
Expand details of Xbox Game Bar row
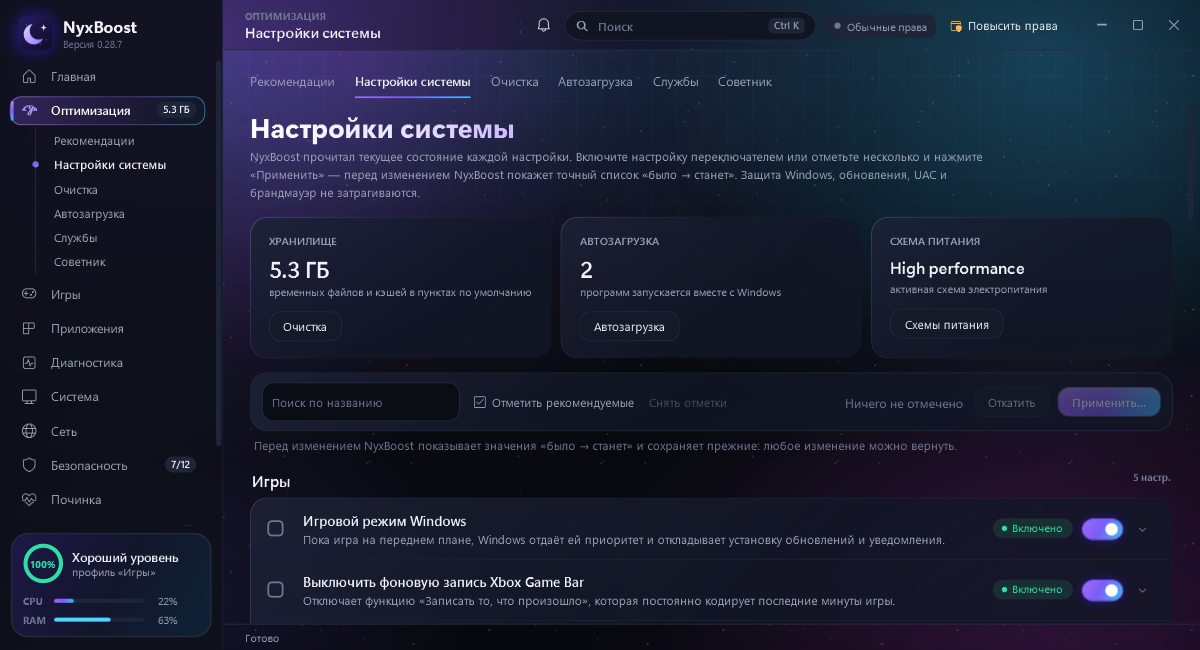click(x=1143, y=590)
